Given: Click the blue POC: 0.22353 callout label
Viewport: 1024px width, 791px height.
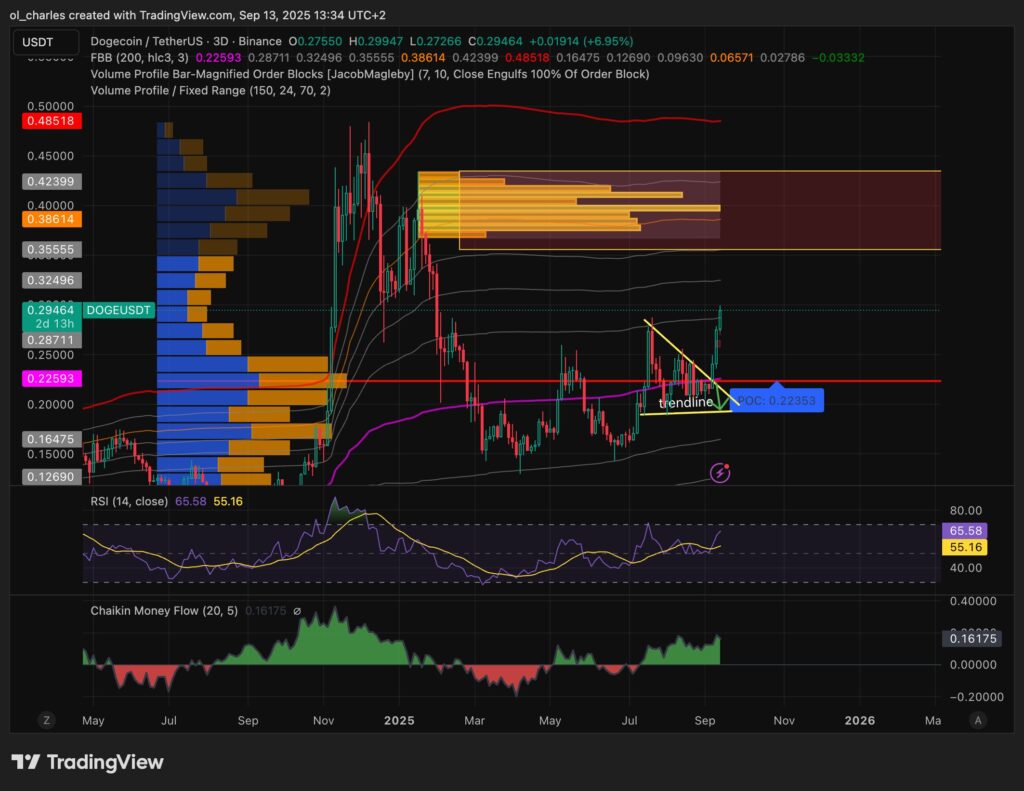Looking at the screenshot, I should [x=776, y=401].
